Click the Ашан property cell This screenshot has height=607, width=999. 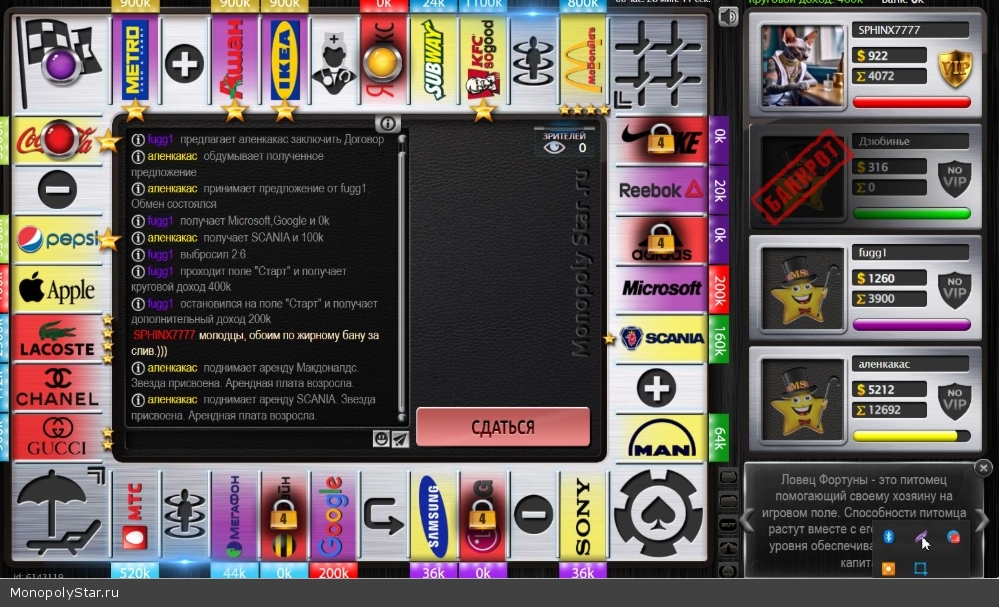tap(234, 61)
